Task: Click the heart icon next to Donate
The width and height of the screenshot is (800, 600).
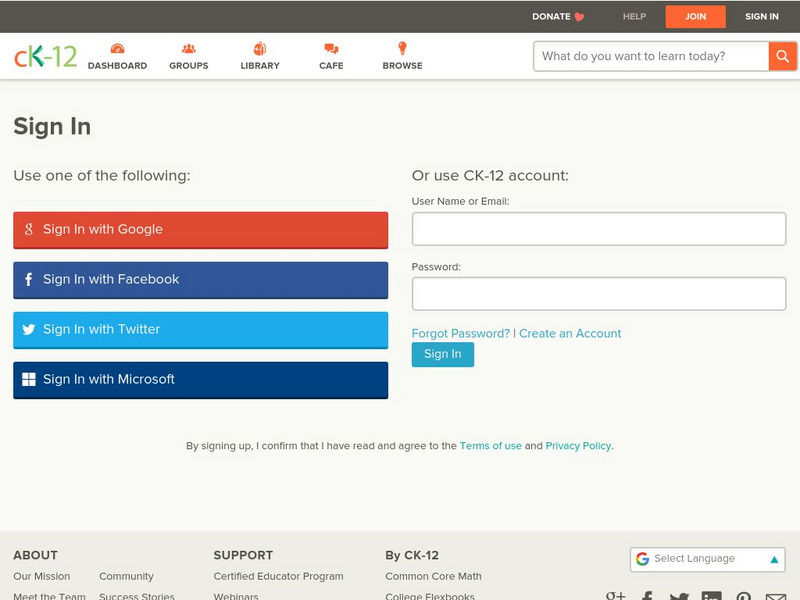Action: click(x=579, y=17)
